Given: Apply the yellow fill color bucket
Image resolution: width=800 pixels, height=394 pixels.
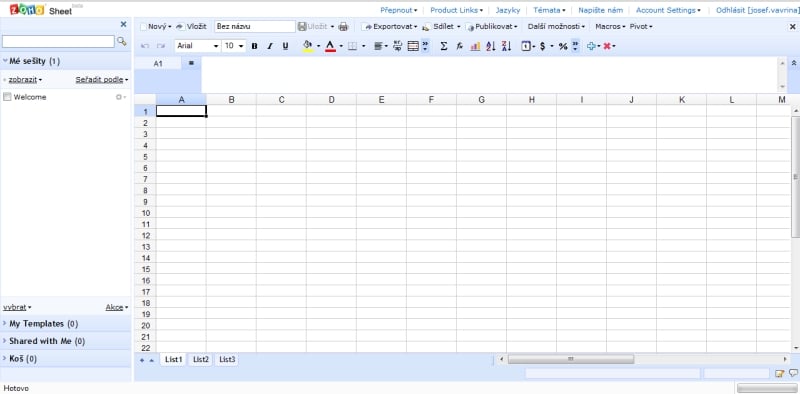Looking at the screenshot, I should [x=308, y=46].
